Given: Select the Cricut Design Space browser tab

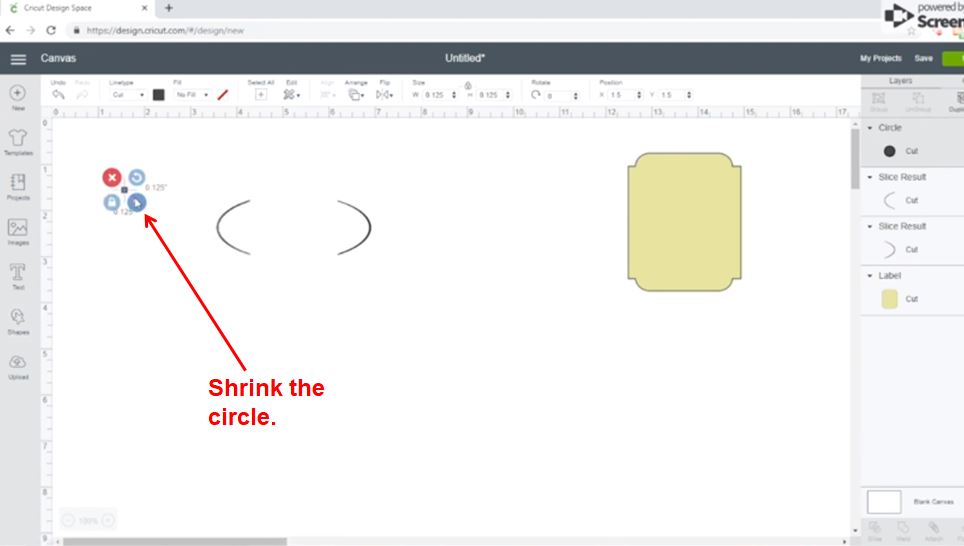Looking at the screenshot, I should click(79, 8).
